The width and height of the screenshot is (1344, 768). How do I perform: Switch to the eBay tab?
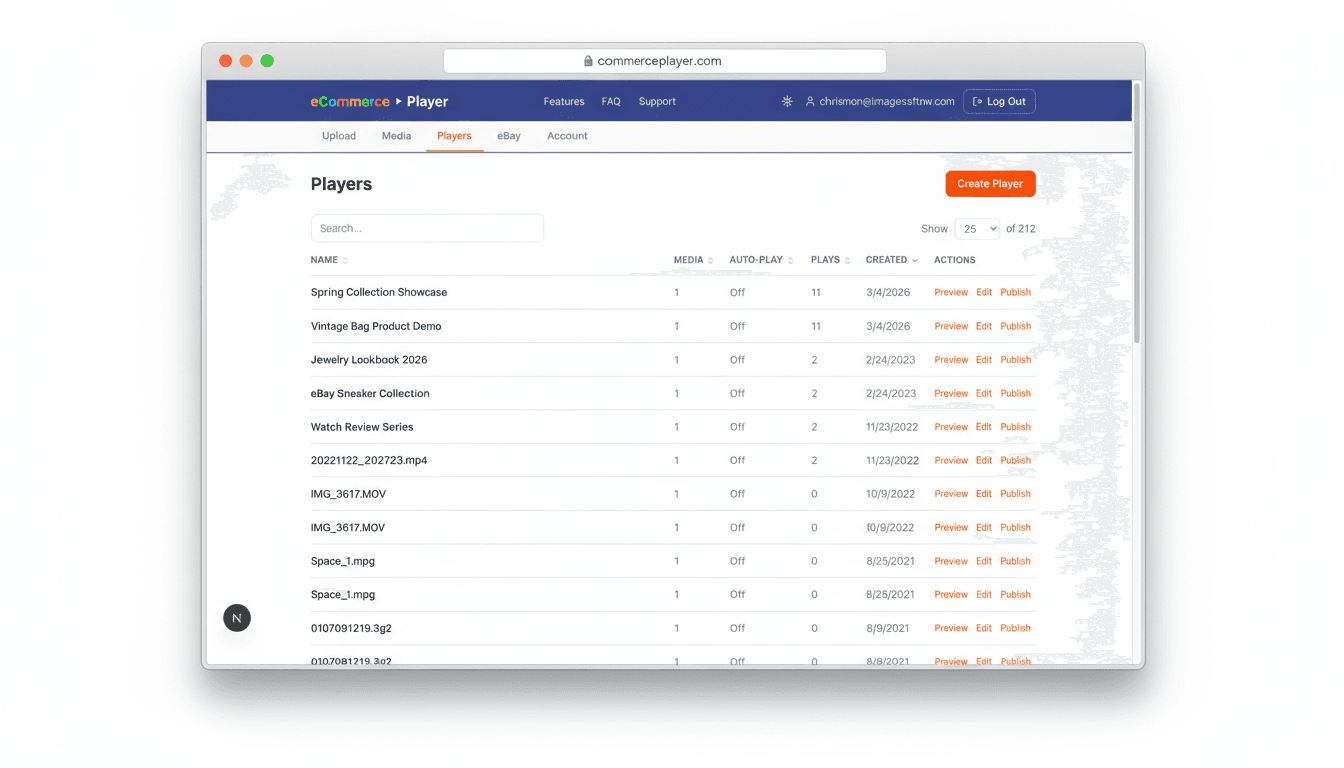click(x=508, y=135)
